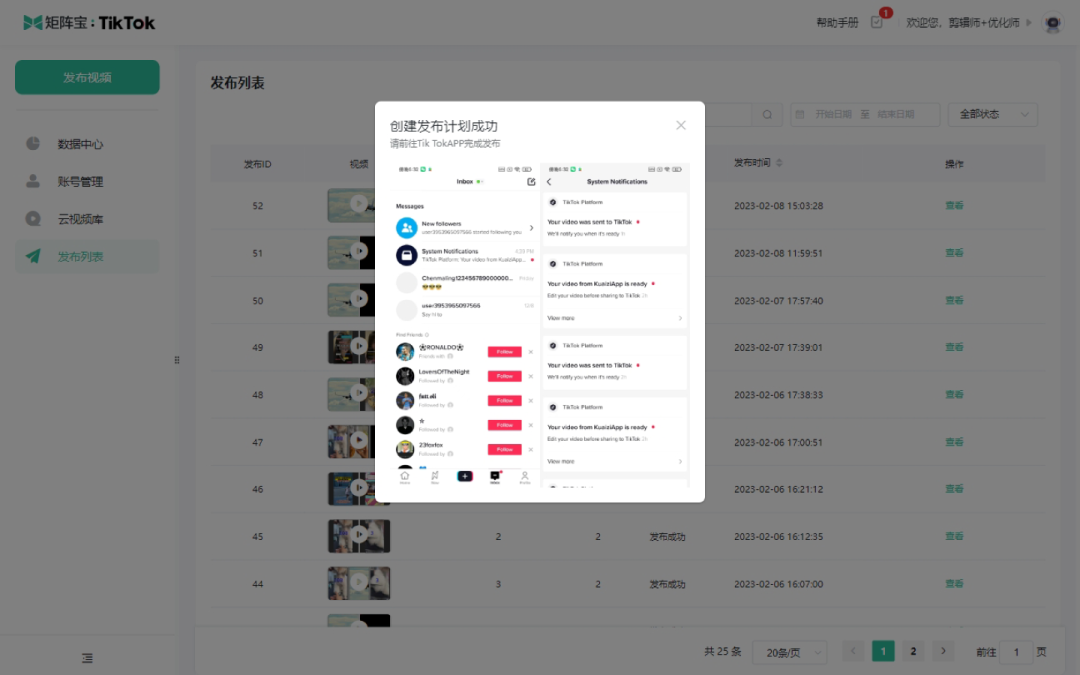Expand the 欢迎您 user menu arrow

pyautogui.click(x=1029, y=23)
